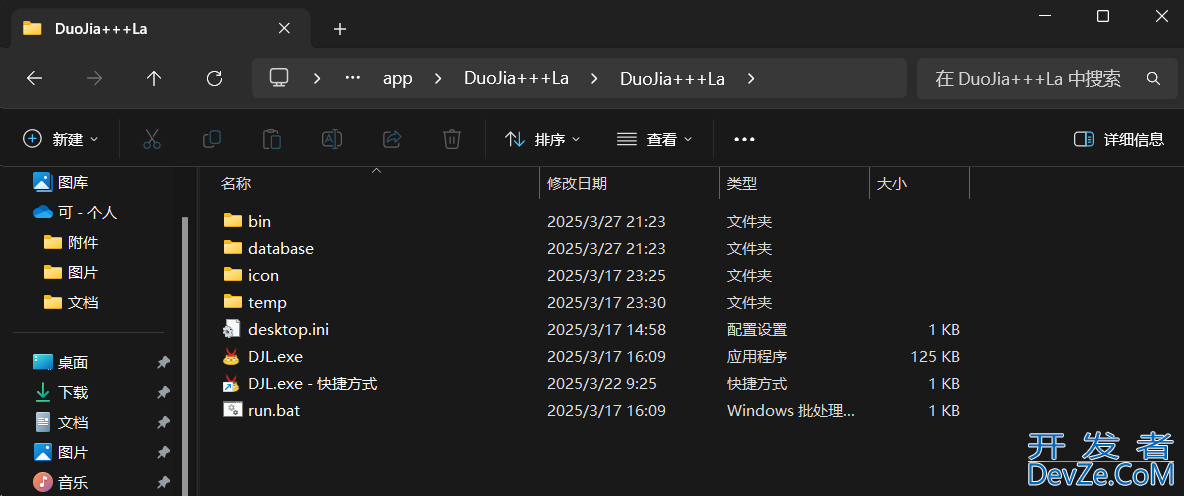The width and height of the screenshot is (1184, 496).
Task: Expand chevron after the This PC icon
Action: point(317,79)
